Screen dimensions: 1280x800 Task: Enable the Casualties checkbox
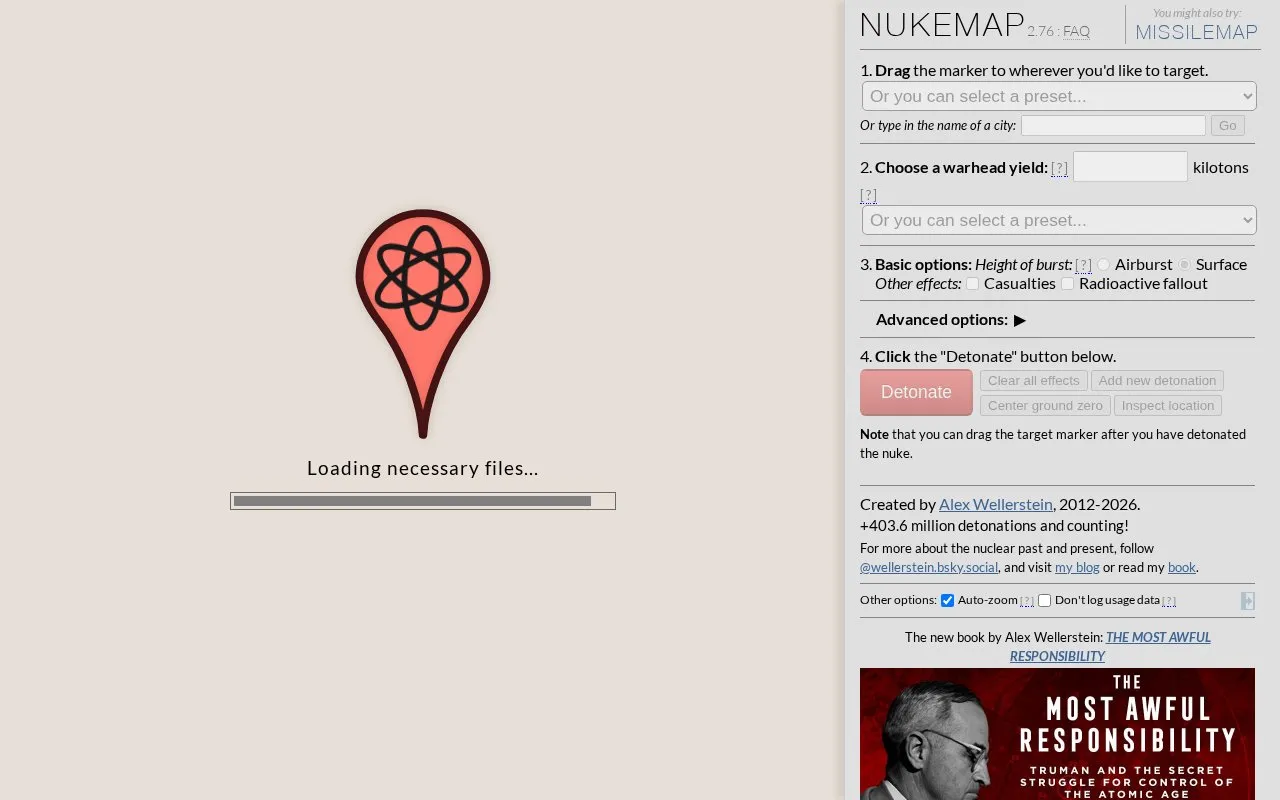point(972,284)
